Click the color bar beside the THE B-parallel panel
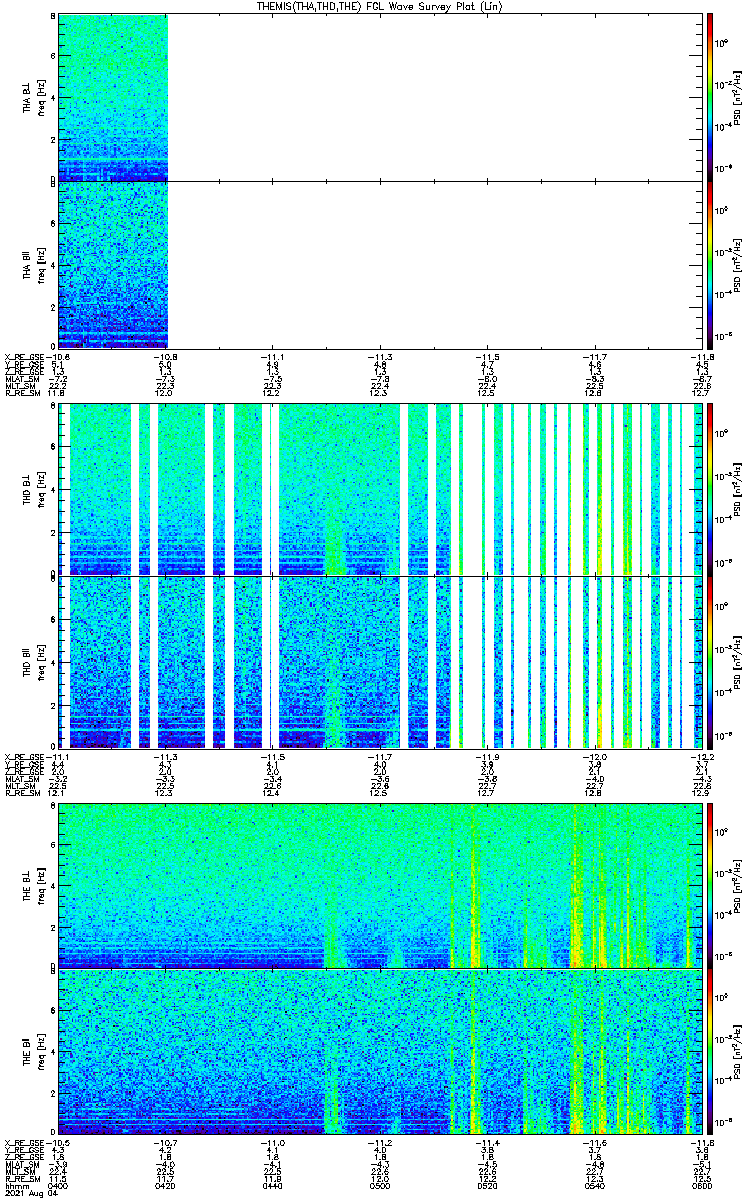The height and width of the screenshot is (1200, 750). 709,1052
